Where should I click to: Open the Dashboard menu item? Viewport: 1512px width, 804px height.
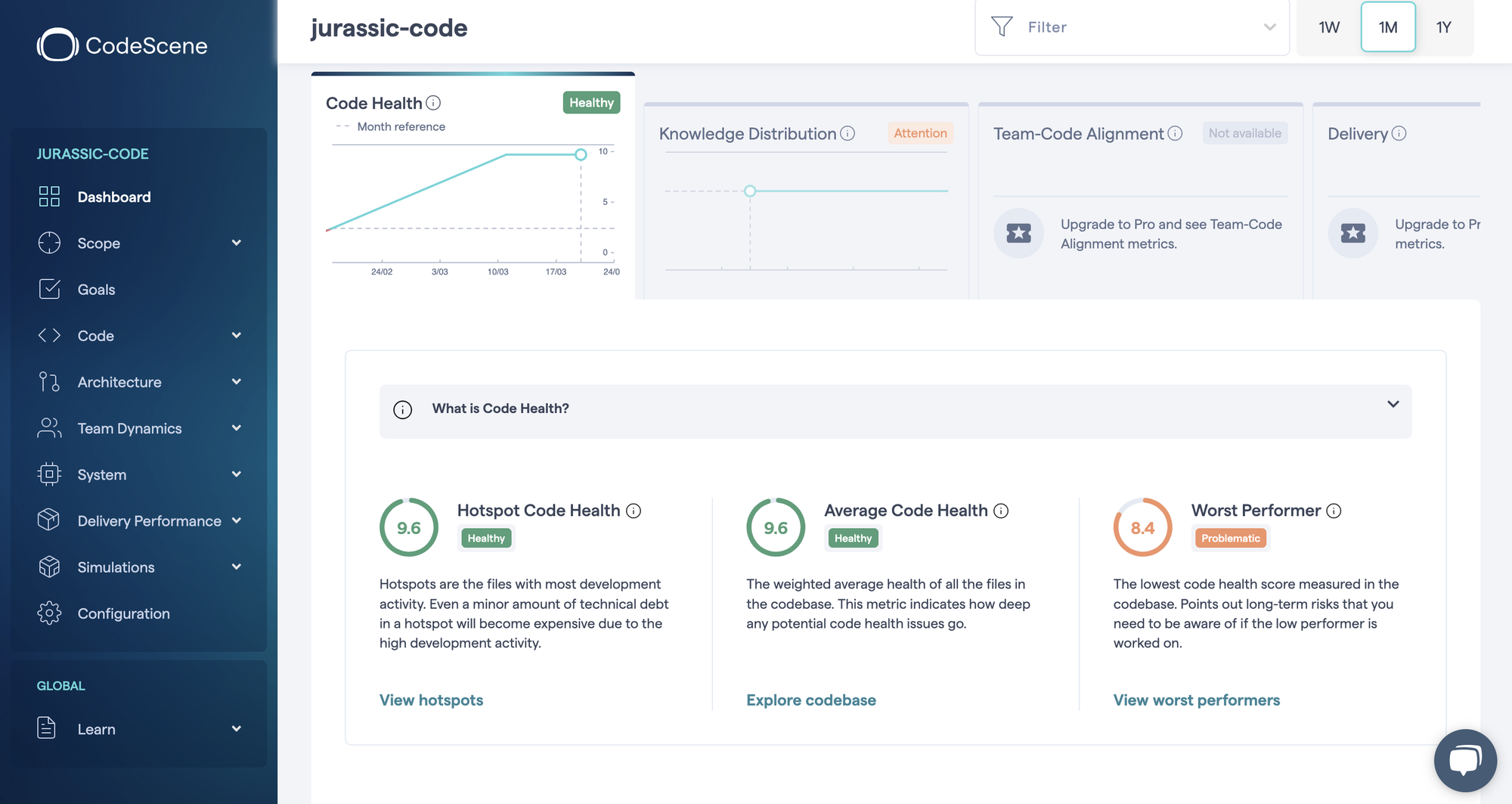138,197
